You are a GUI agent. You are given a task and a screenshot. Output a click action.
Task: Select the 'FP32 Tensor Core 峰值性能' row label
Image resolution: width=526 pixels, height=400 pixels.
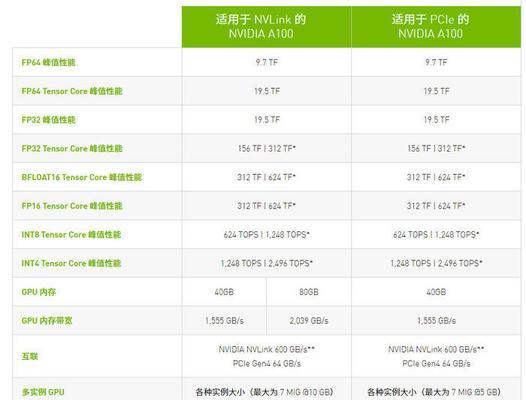click(72, 149)
